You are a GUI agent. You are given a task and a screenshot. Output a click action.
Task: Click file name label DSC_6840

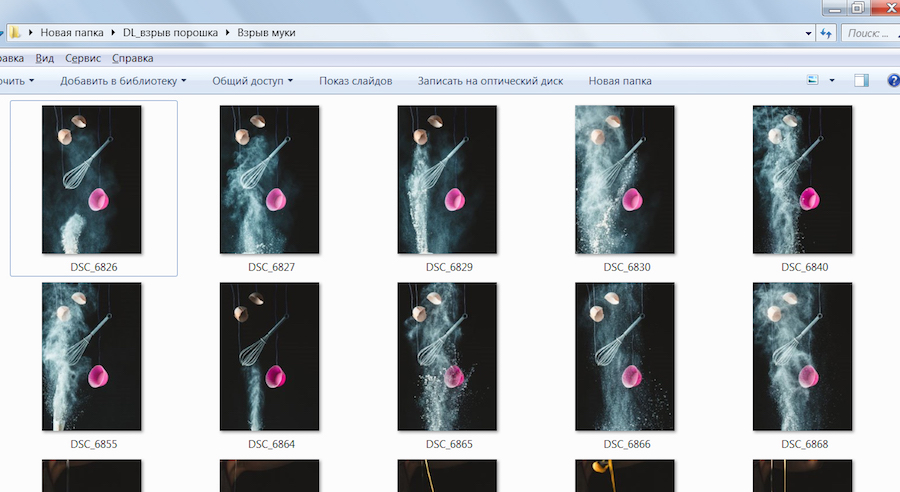tap(805, 267)
